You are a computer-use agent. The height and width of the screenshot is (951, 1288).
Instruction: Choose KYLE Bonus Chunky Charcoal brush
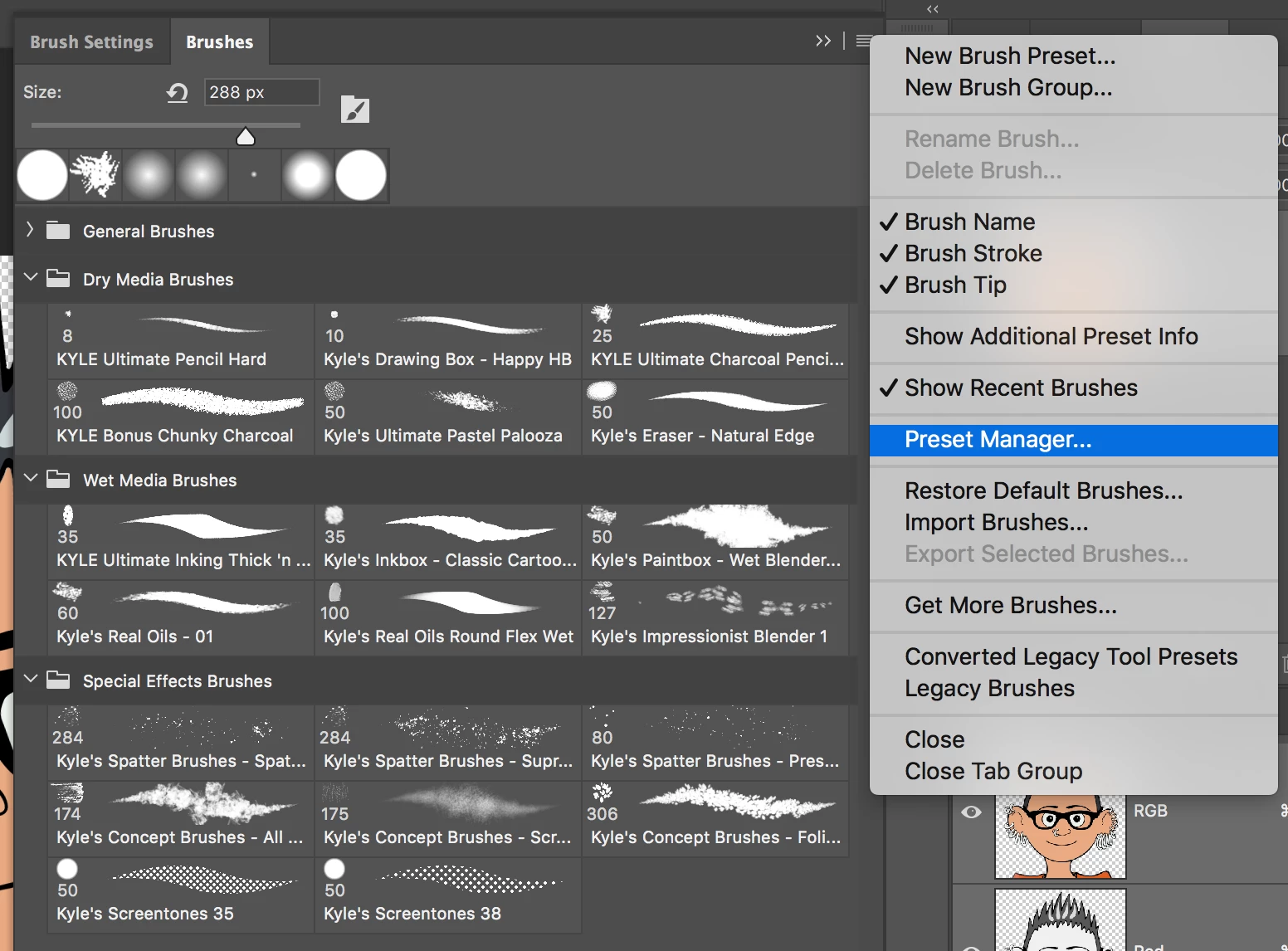point(181,417)
